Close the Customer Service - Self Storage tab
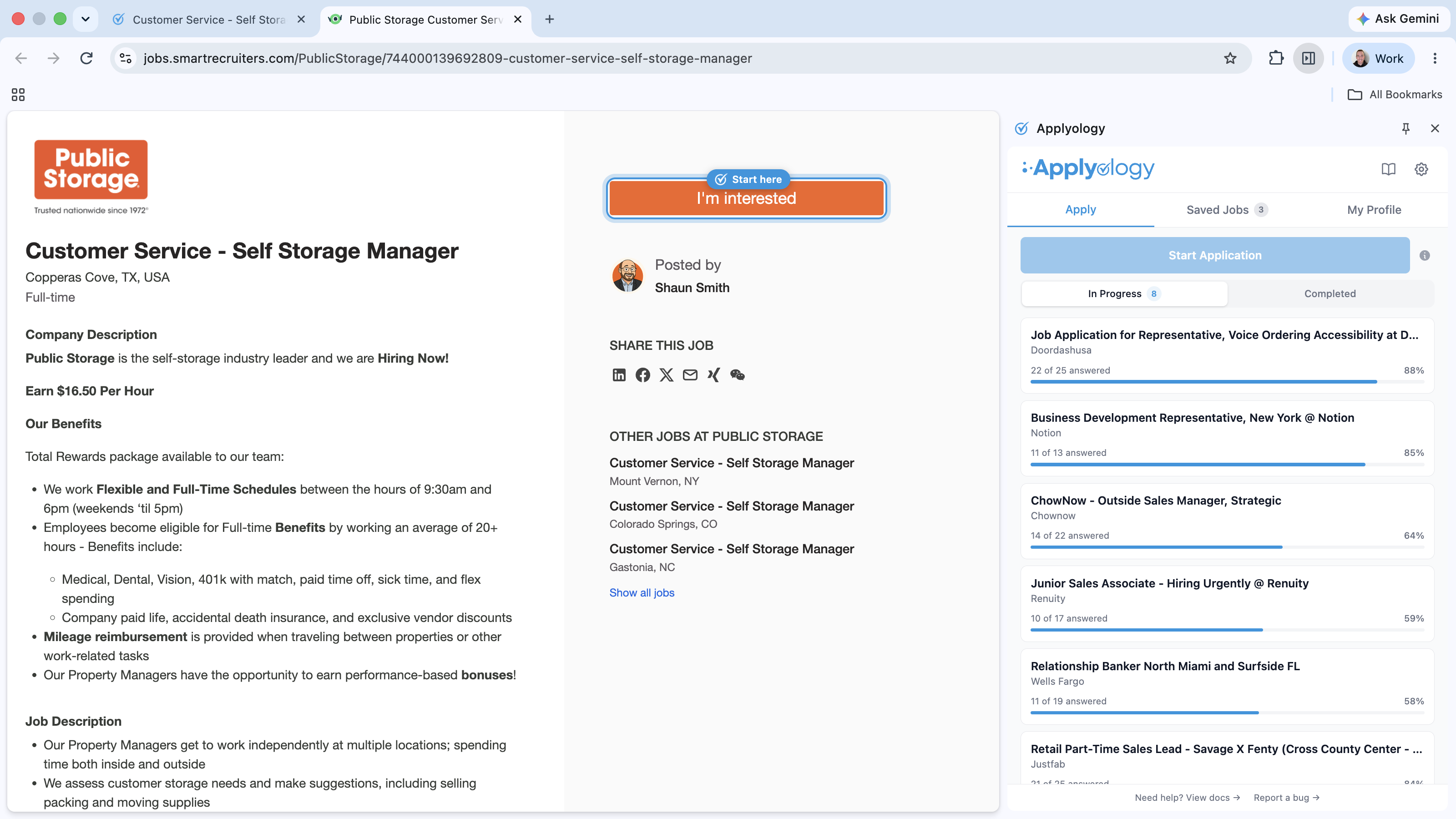 (301, 19)
